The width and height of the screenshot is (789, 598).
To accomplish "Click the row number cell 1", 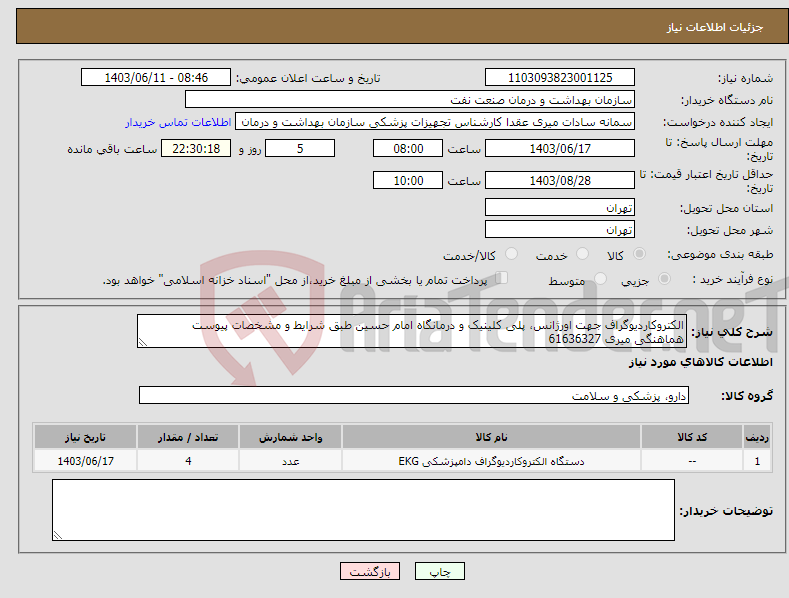I will [757, 461].
